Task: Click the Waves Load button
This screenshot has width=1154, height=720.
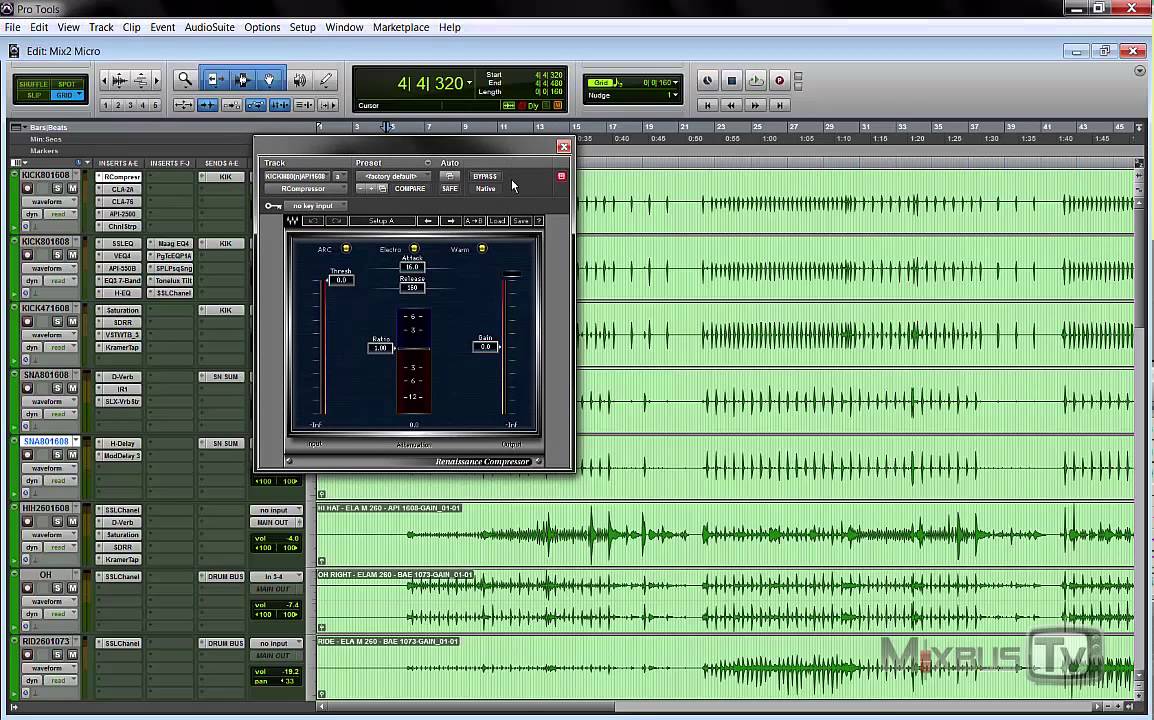Action: tap(498, 221)
